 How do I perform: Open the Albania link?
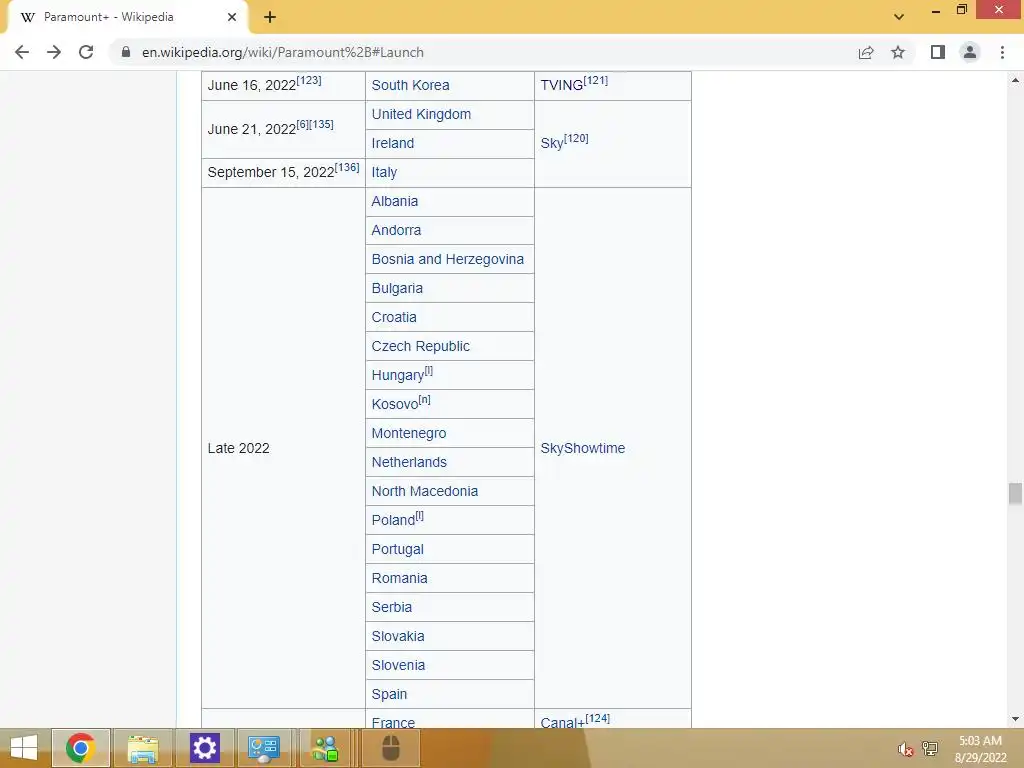(x=394, y=201)
